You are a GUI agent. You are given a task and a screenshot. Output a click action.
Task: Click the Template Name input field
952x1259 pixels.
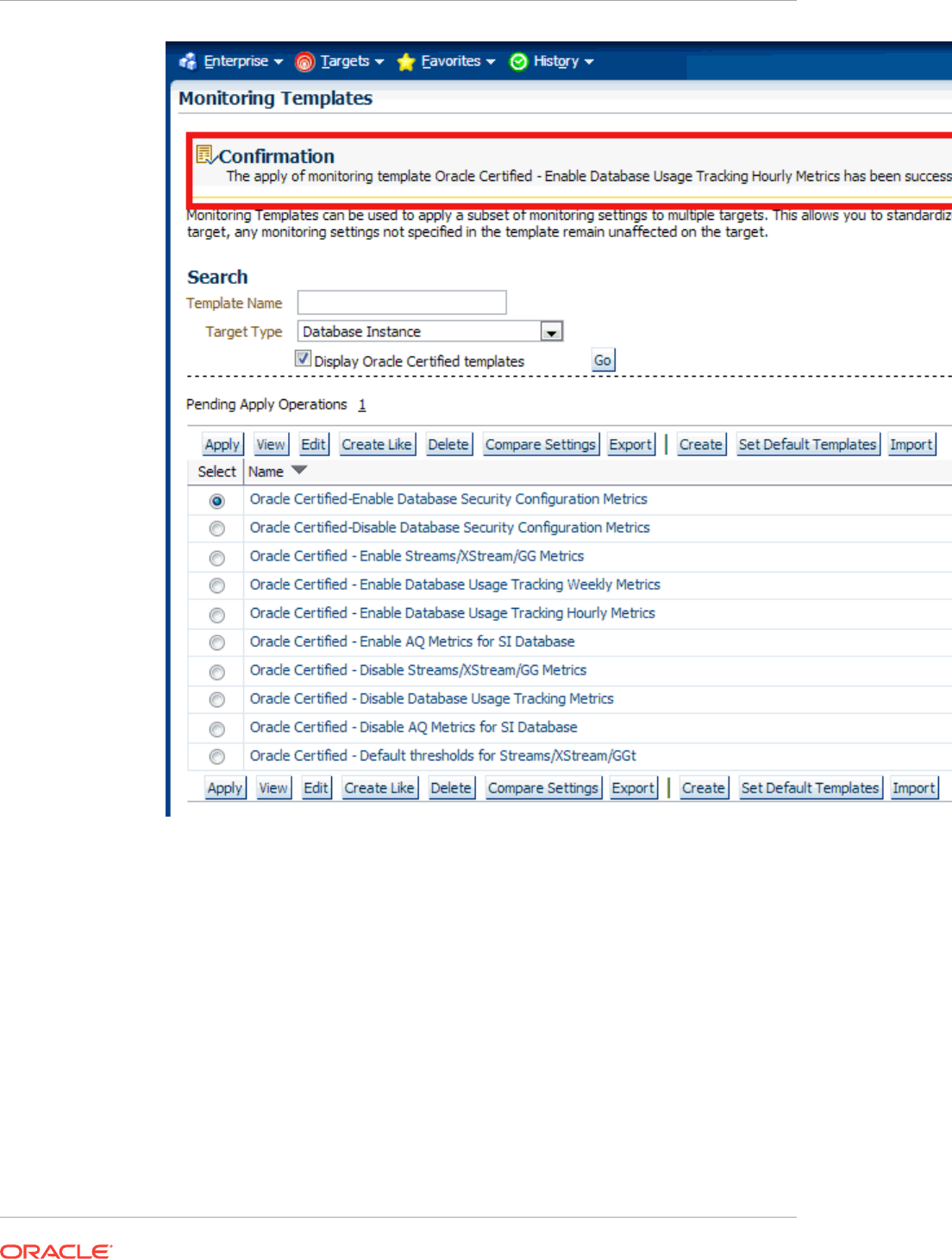click(402, 302)
